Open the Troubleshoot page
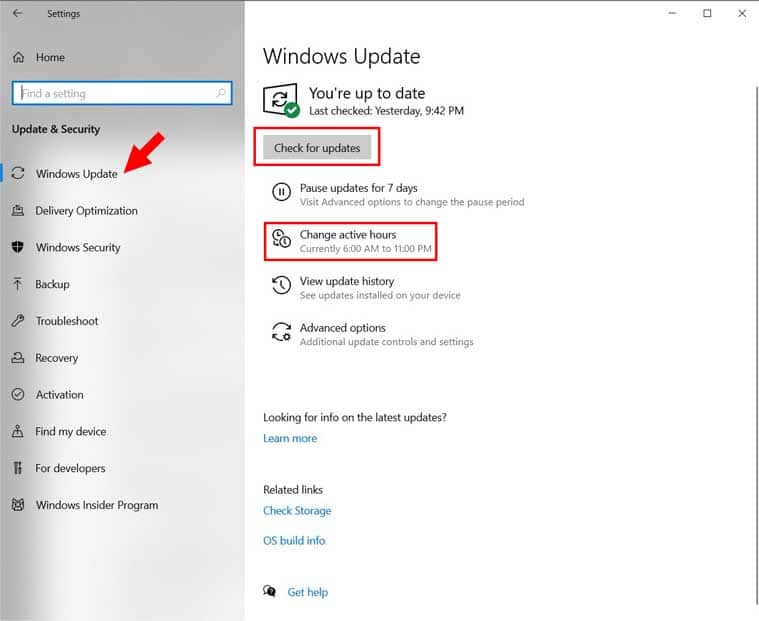759x621 pixels. tap(67, 321)
